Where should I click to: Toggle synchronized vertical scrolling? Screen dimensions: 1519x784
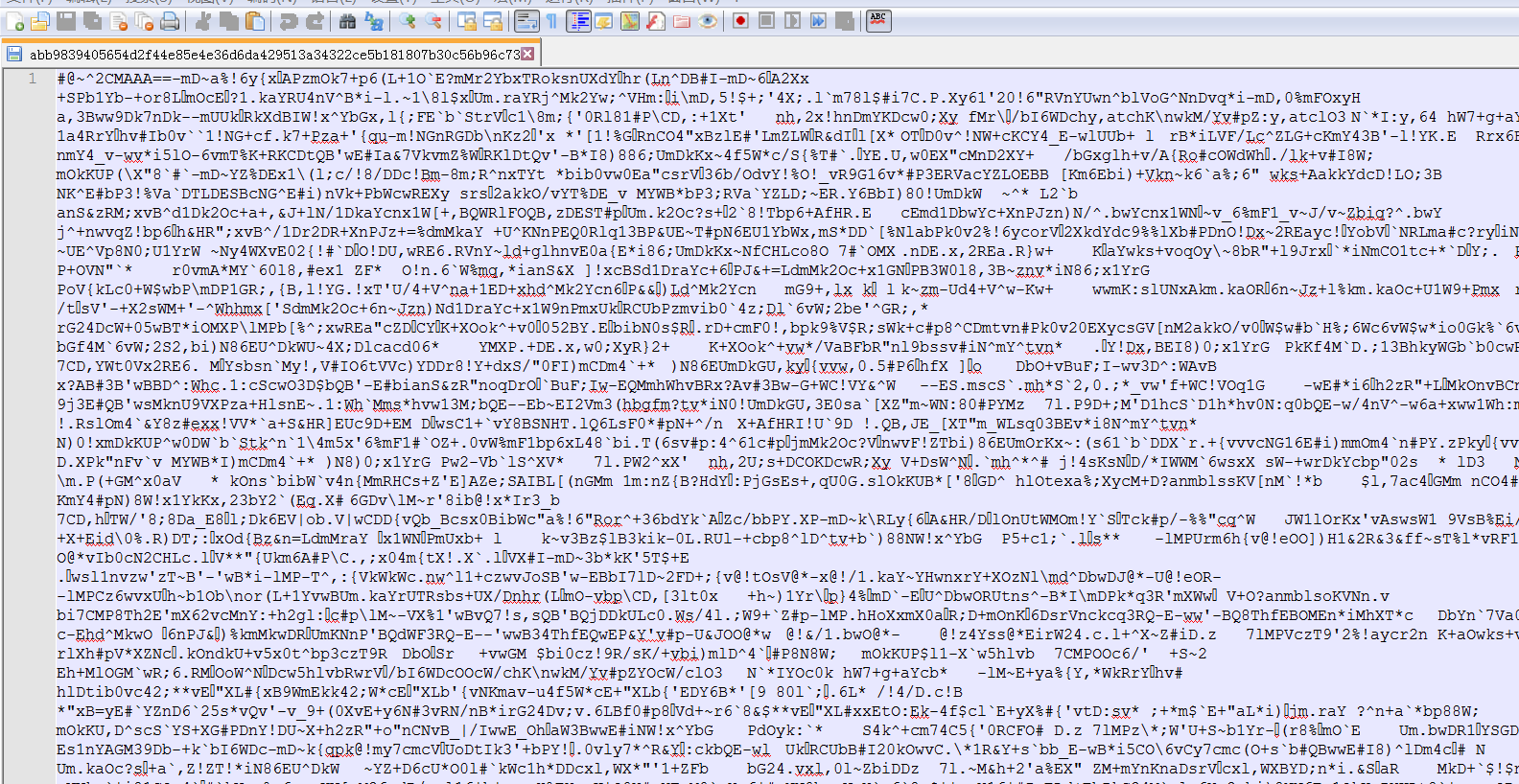[467, 21]
